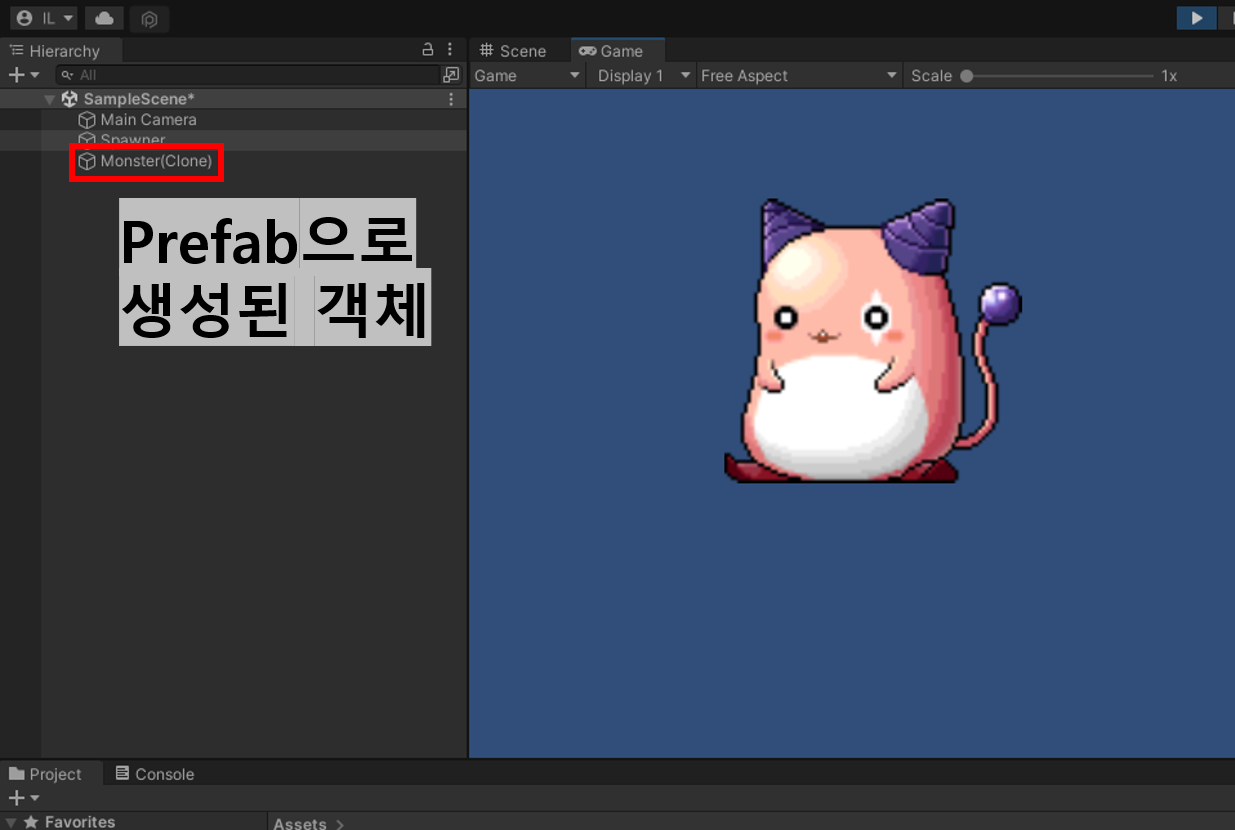Image resolution: width=1235 pixels, height=830 pixels.
Task: Open the account IL dropdown
Action: click(x=44, y=18)
